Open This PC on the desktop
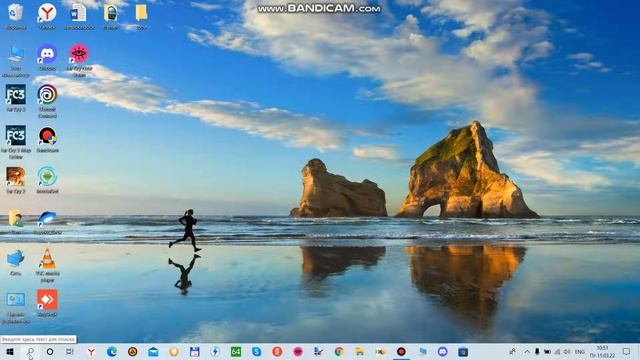Image resolution: width=640 pixels, height=360 pixels. 16,54
